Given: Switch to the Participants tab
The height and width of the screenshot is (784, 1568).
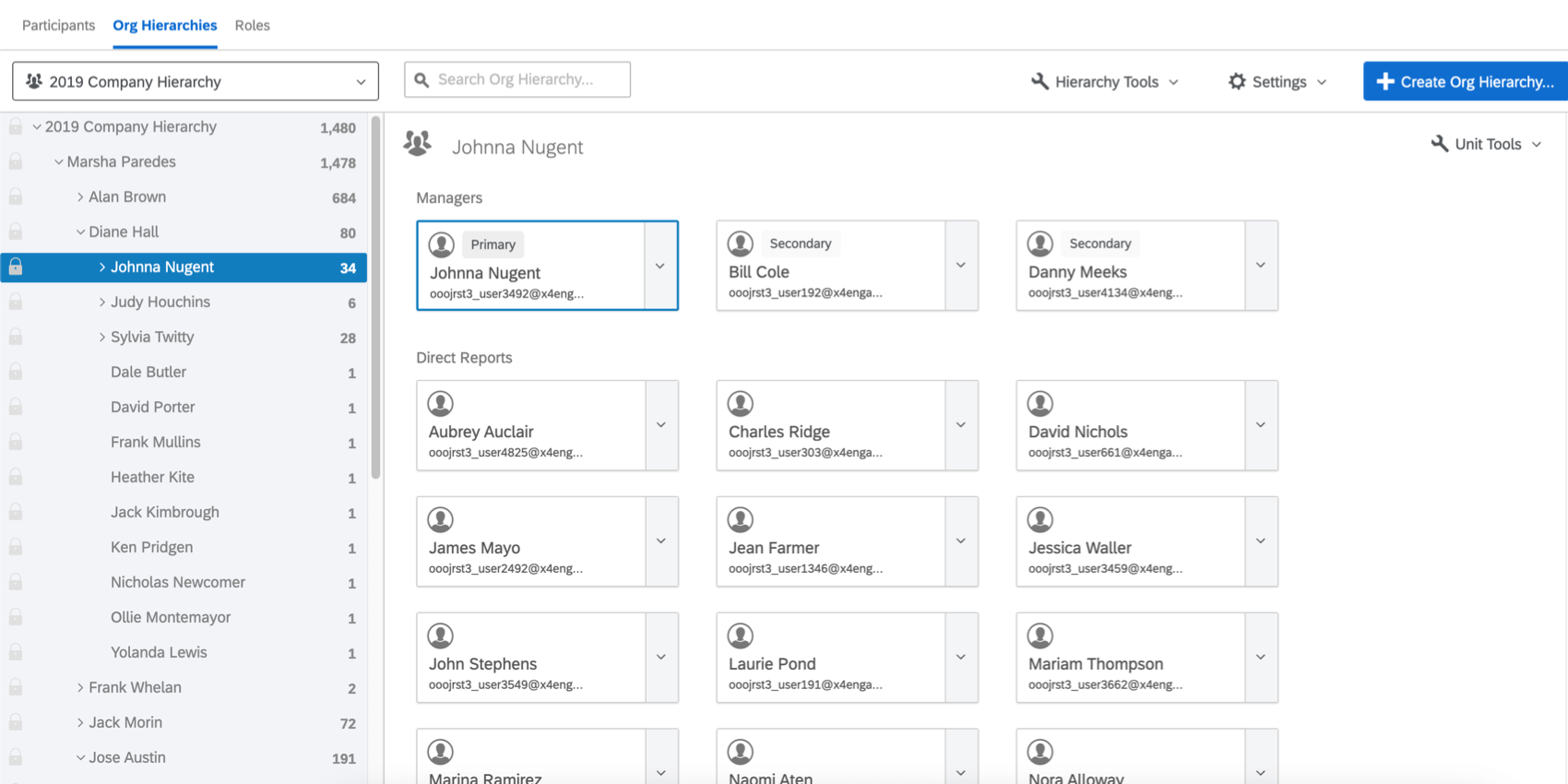Looking at the screenshot, I should [58, 25].
